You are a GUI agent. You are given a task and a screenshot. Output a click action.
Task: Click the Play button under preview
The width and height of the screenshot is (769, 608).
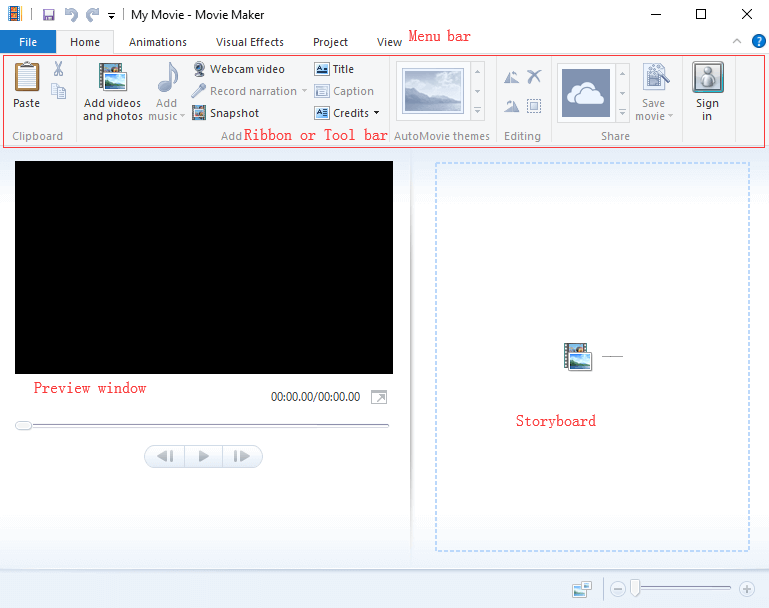tap(204, 456)
